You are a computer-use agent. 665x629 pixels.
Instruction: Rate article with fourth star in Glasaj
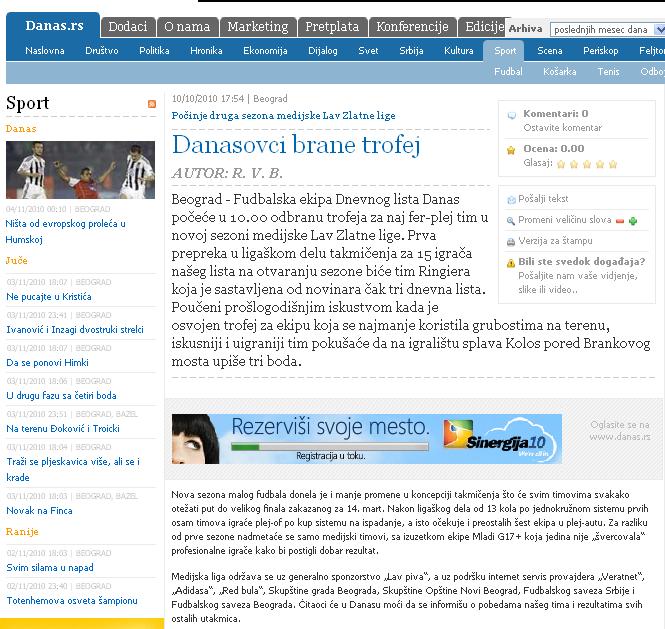pos(600,164)
